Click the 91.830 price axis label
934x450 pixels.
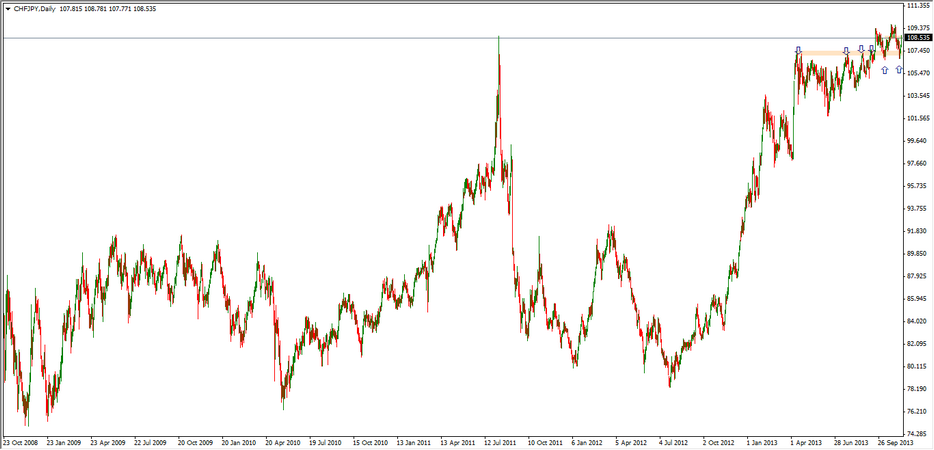pos(918,231)
